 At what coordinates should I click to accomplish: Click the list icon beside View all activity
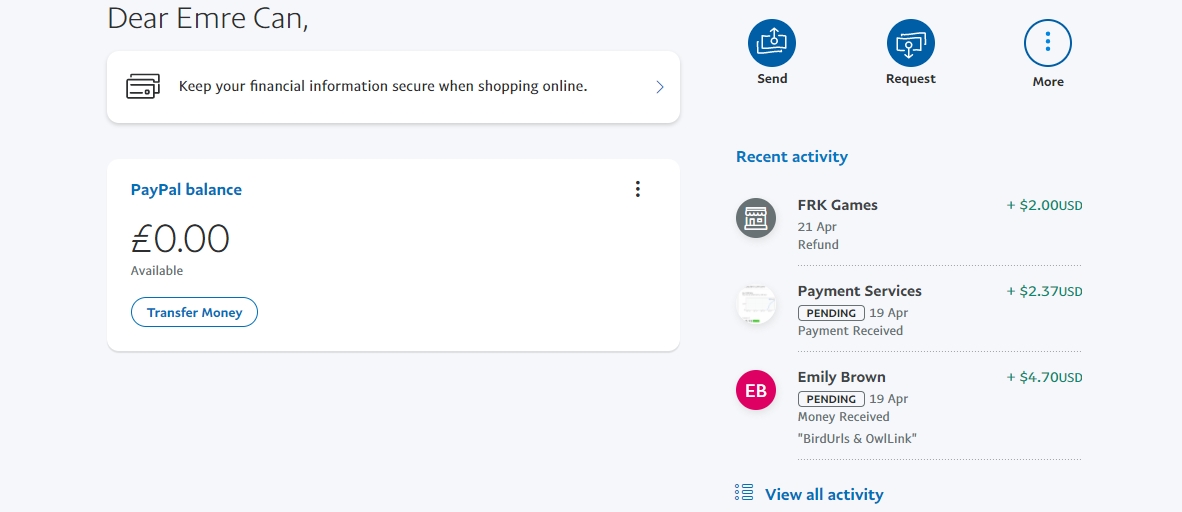[x=744, y=492]
